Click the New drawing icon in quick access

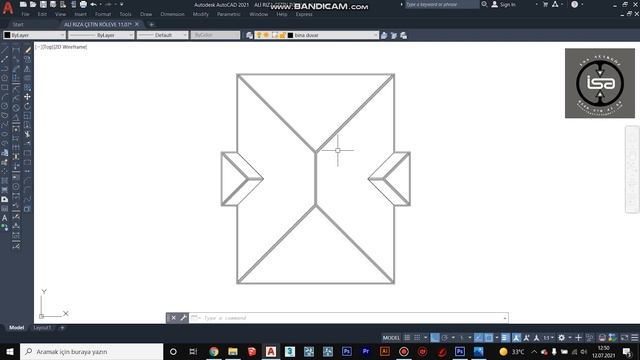click(23, 4)
